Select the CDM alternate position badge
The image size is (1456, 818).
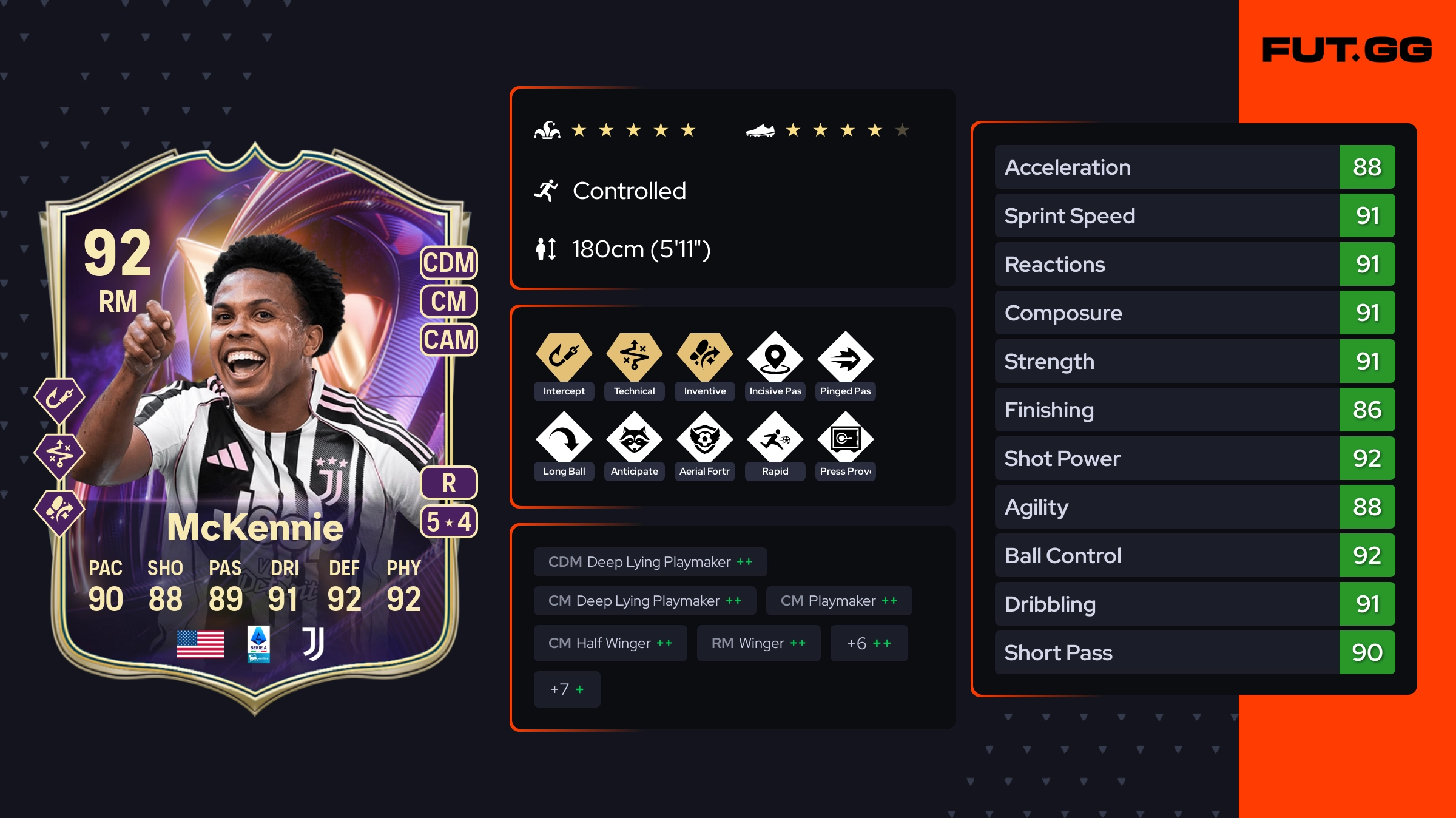[x=449, y=262]
